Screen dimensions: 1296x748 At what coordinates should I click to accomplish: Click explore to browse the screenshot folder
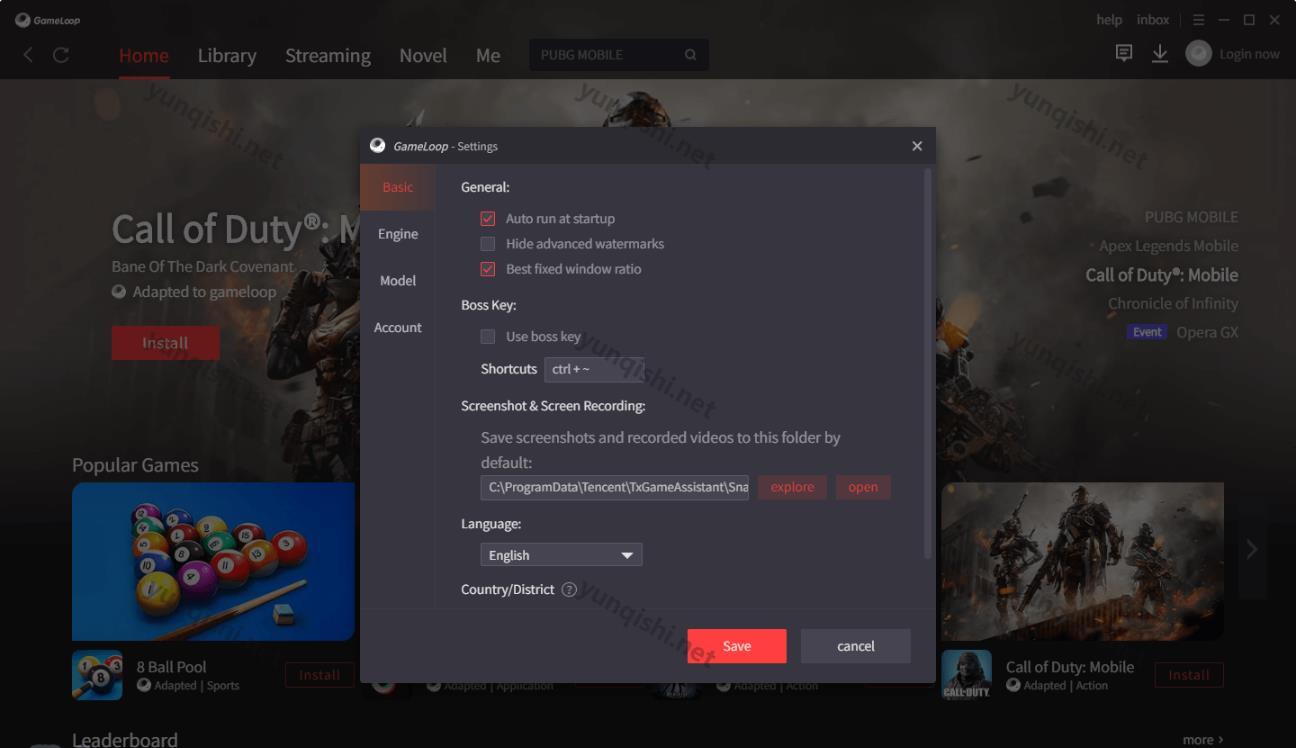coord(792,487)
